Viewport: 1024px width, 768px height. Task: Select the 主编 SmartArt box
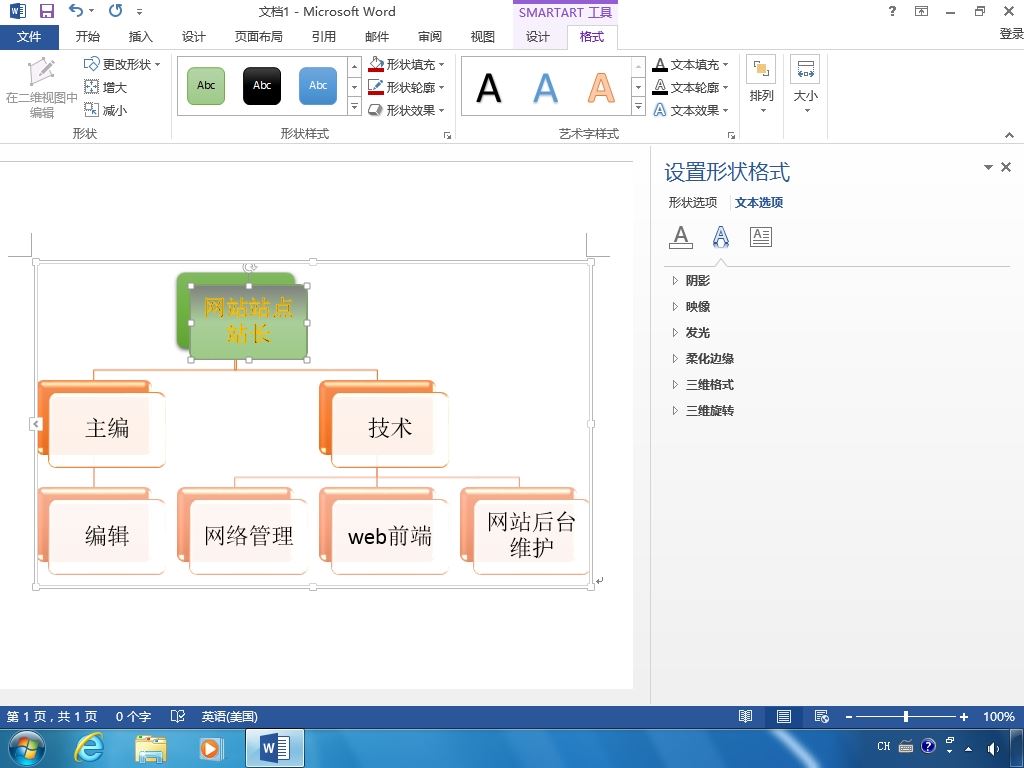[x=106, y=429]
